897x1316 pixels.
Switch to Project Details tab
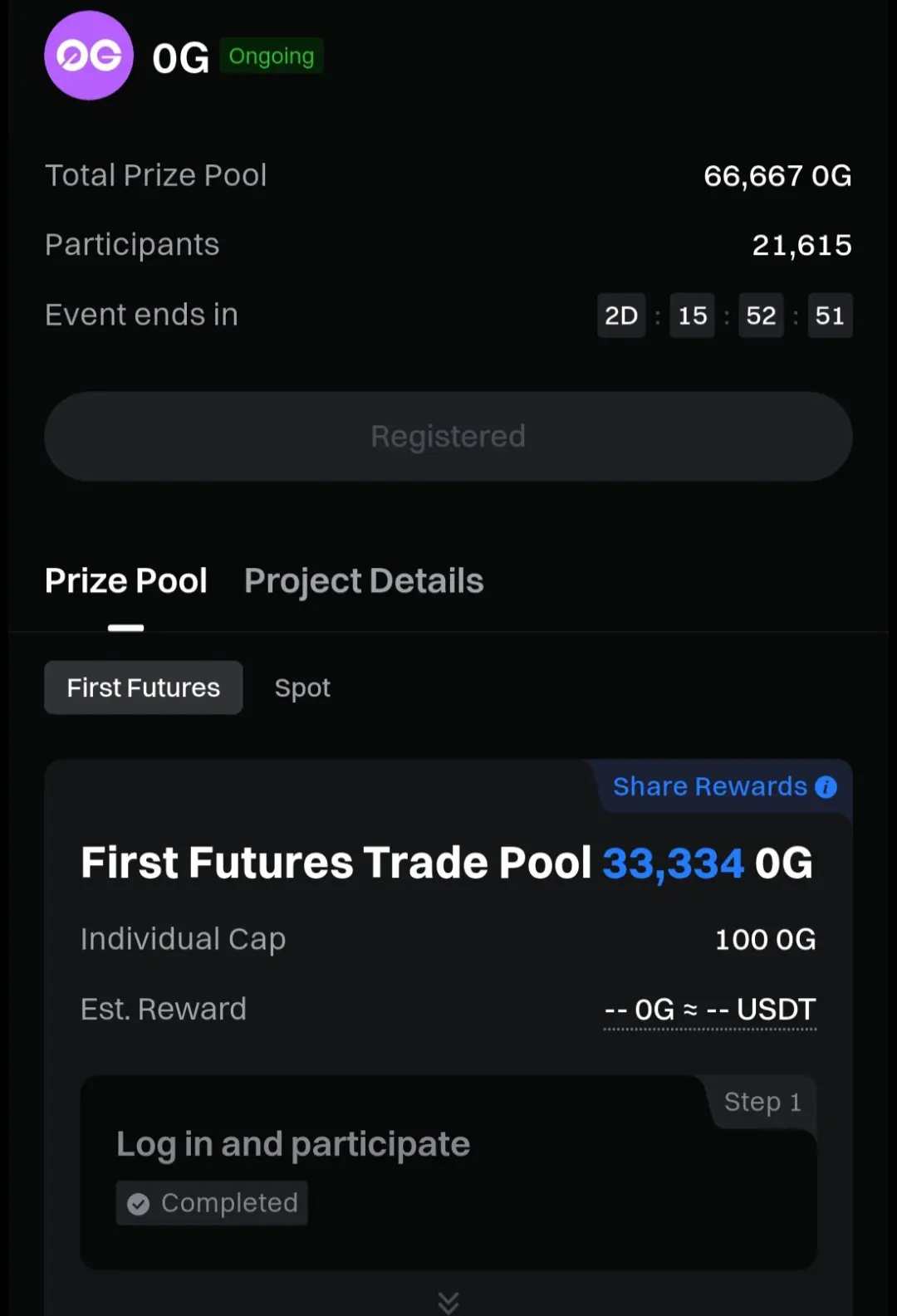(364, 581)
